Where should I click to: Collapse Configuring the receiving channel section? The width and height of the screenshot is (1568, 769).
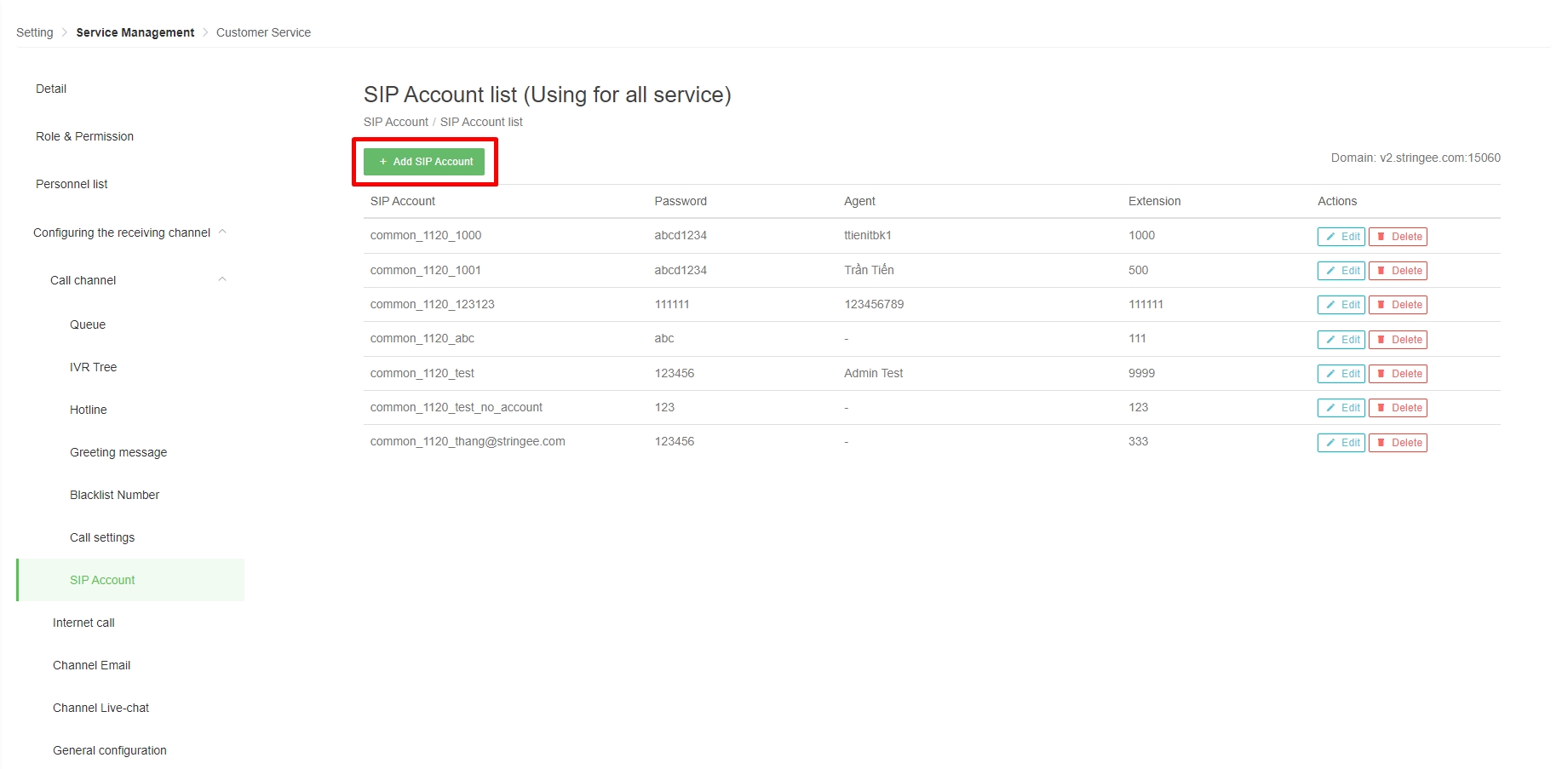click(222, 232)
